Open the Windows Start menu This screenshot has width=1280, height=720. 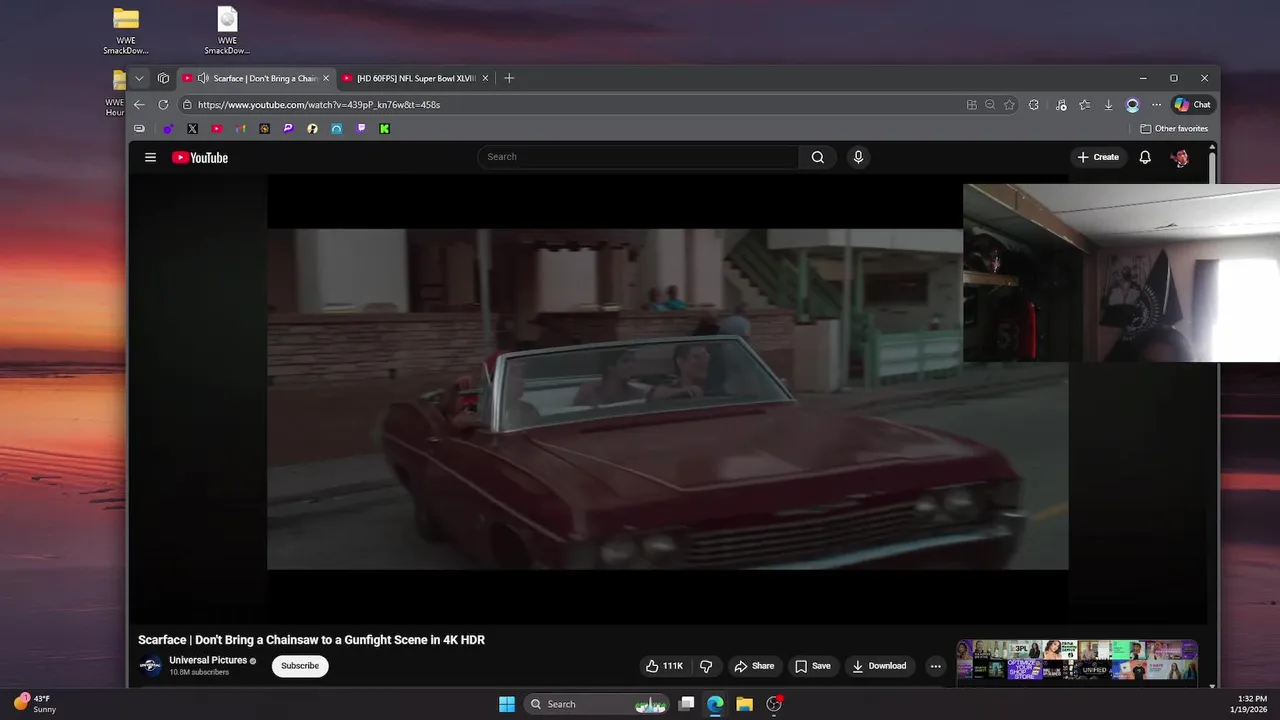[x=507, y=704]
